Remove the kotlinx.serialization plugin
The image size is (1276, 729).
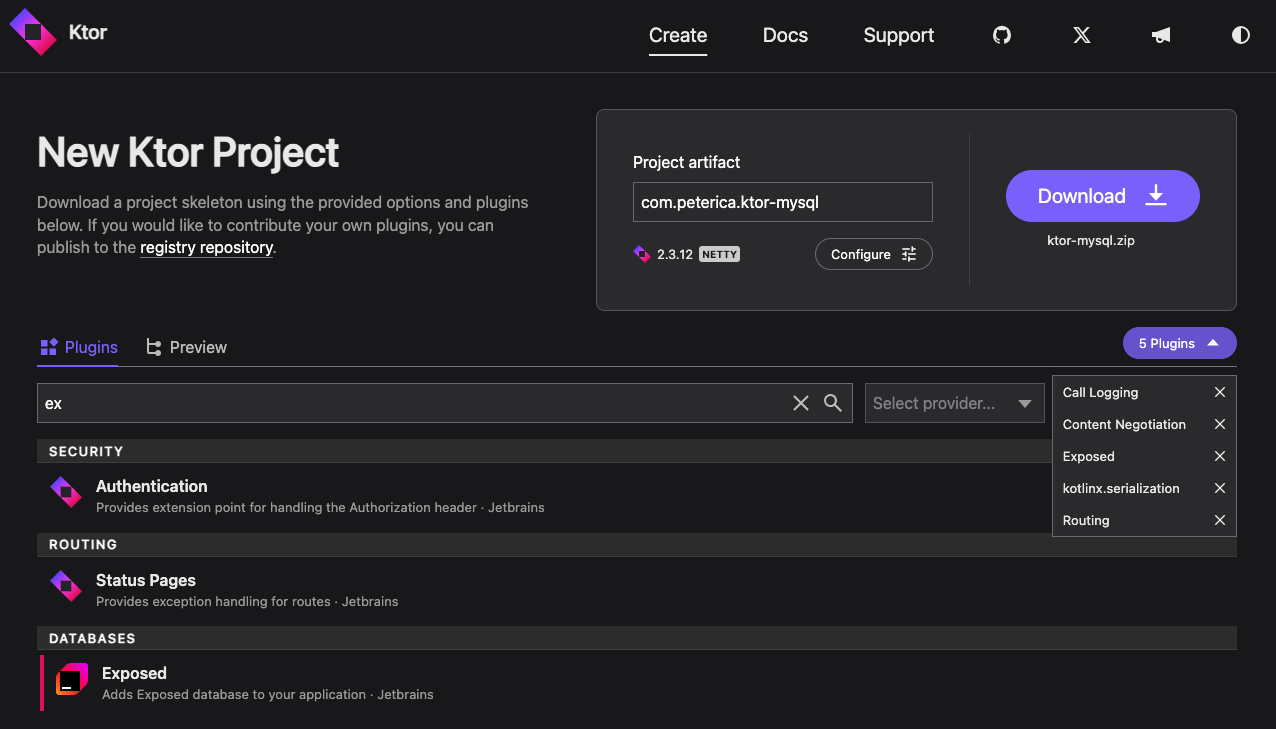click(x=1220, y=488)
